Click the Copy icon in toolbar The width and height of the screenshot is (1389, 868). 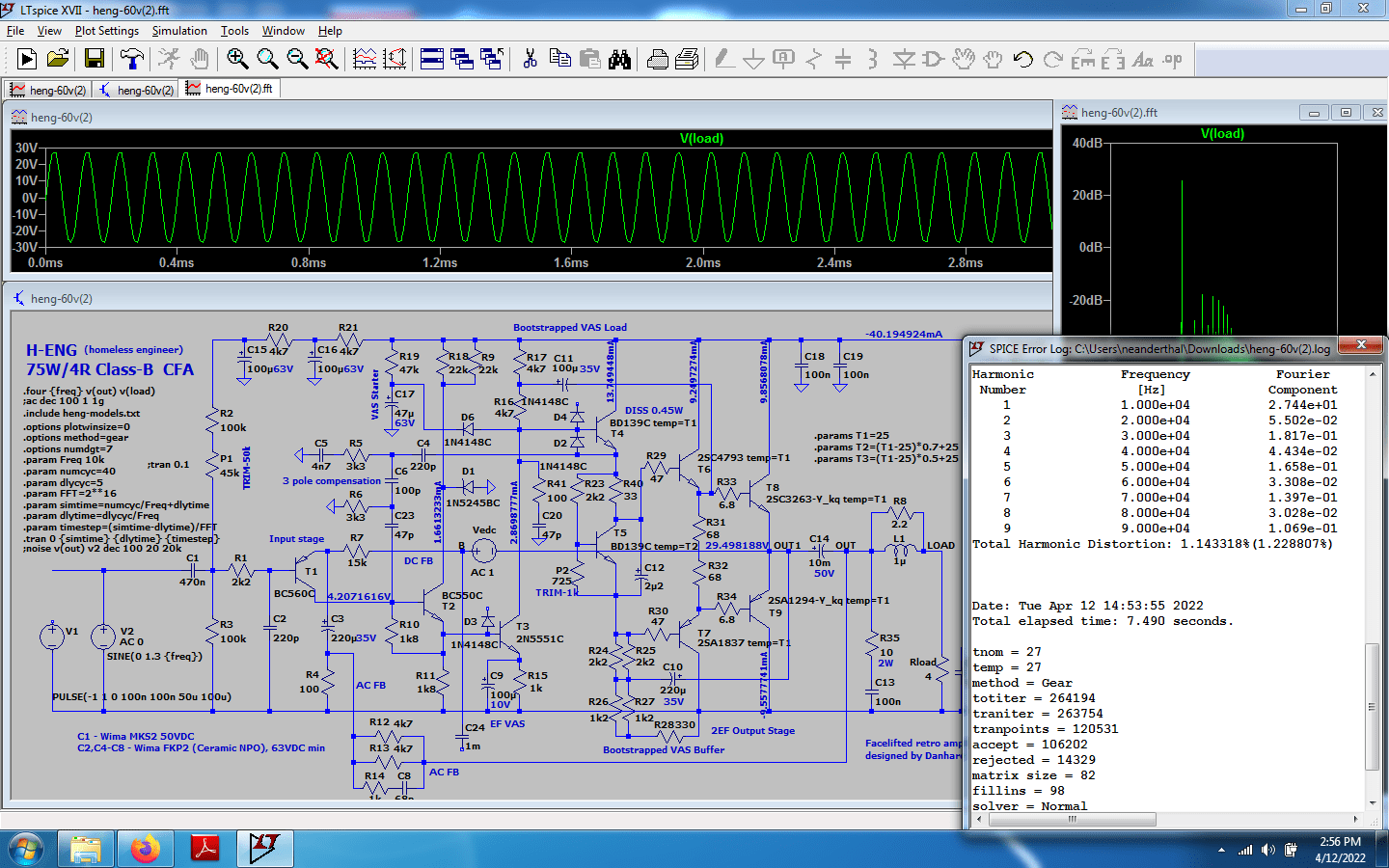(559, 60)
